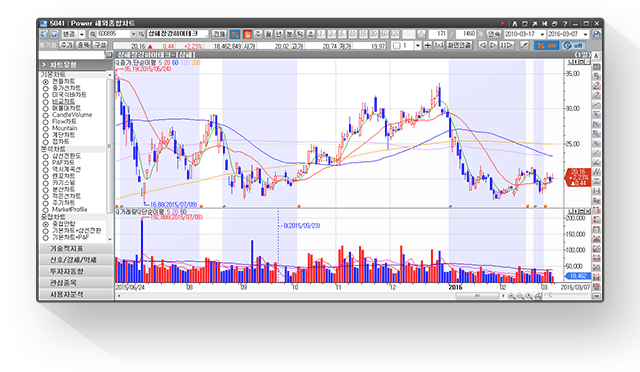Click the crosshair cursor icon
Viewport: 640px width, 372px height.
(427, 45)
